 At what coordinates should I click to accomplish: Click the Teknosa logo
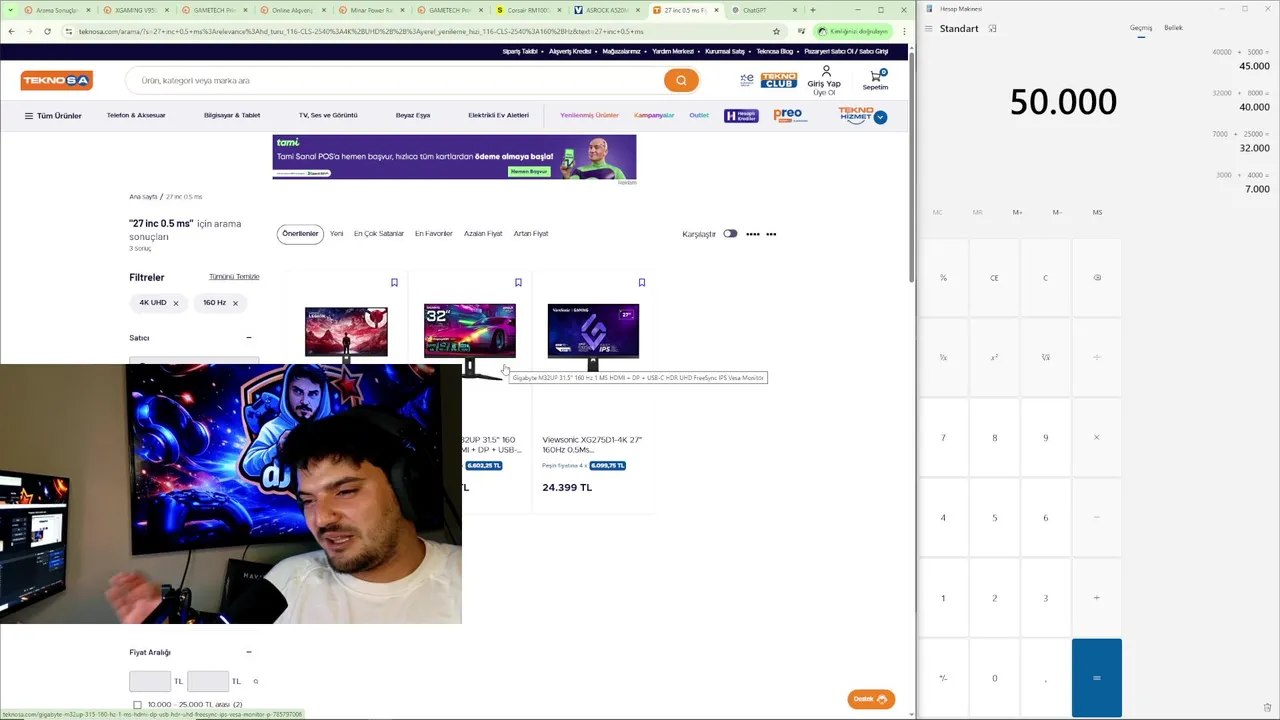point(56,80)
